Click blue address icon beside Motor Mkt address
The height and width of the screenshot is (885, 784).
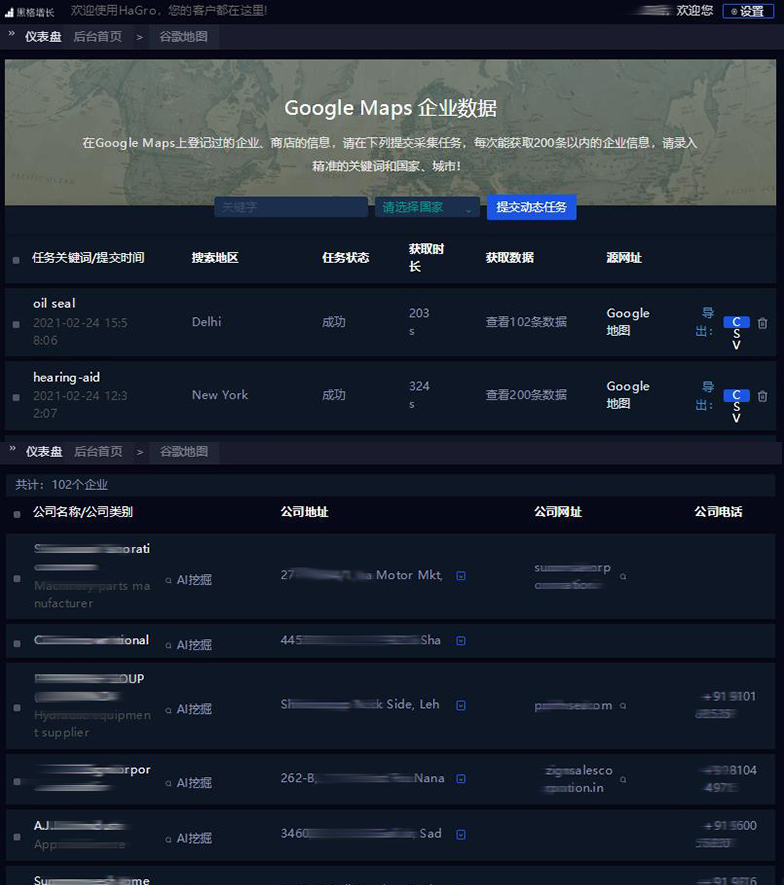[460, 576]
